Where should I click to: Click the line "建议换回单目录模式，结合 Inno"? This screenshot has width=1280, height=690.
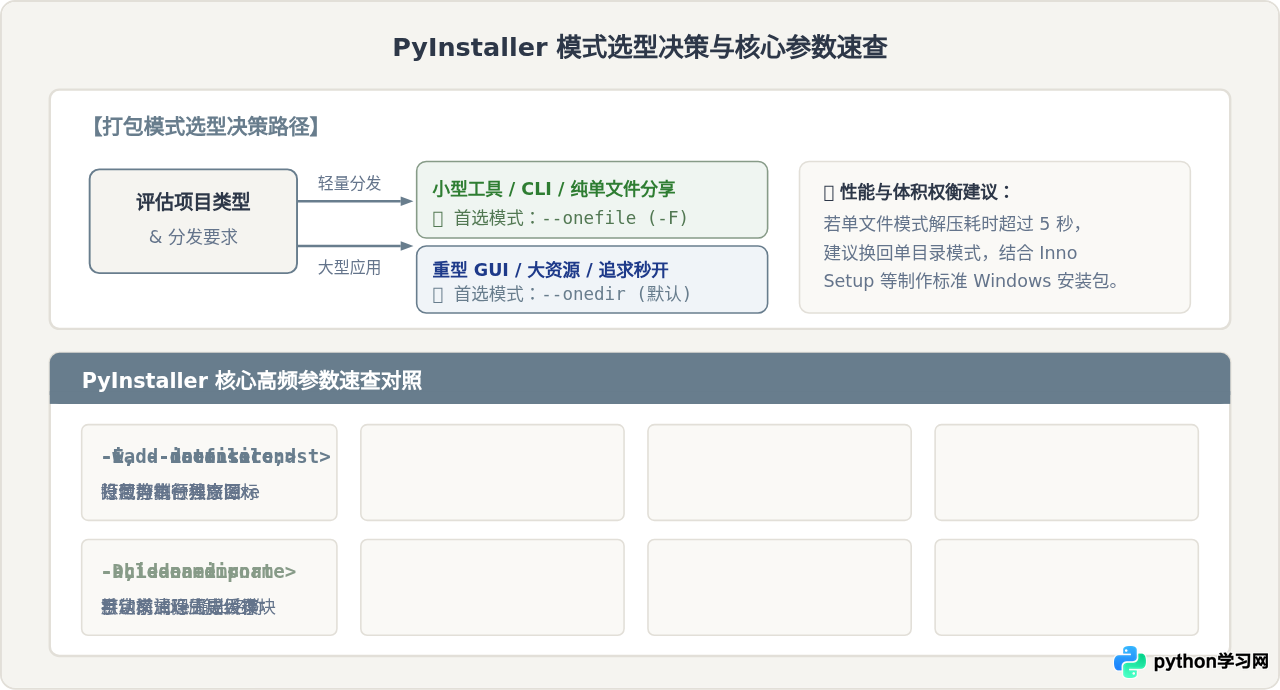pos(950,252)
